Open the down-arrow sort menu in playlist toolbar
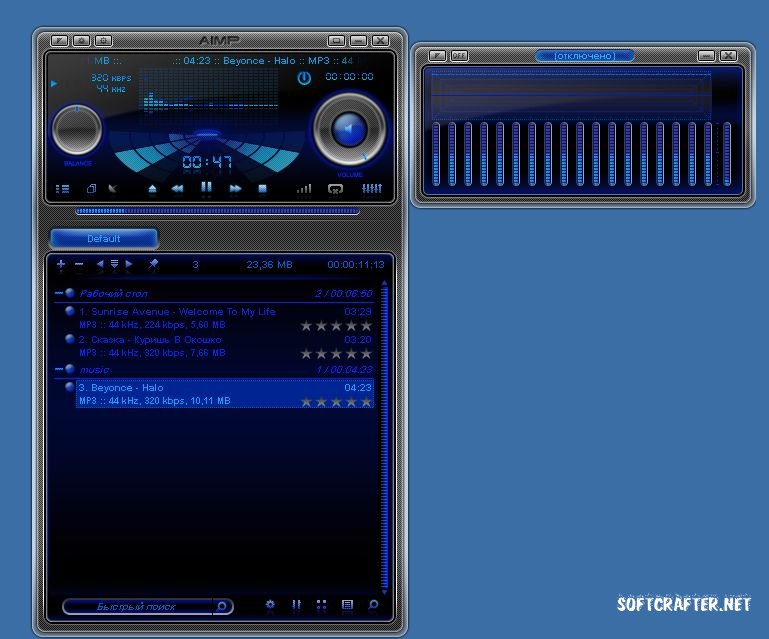Viewport: 769px width, 639px height. point(114,265)
